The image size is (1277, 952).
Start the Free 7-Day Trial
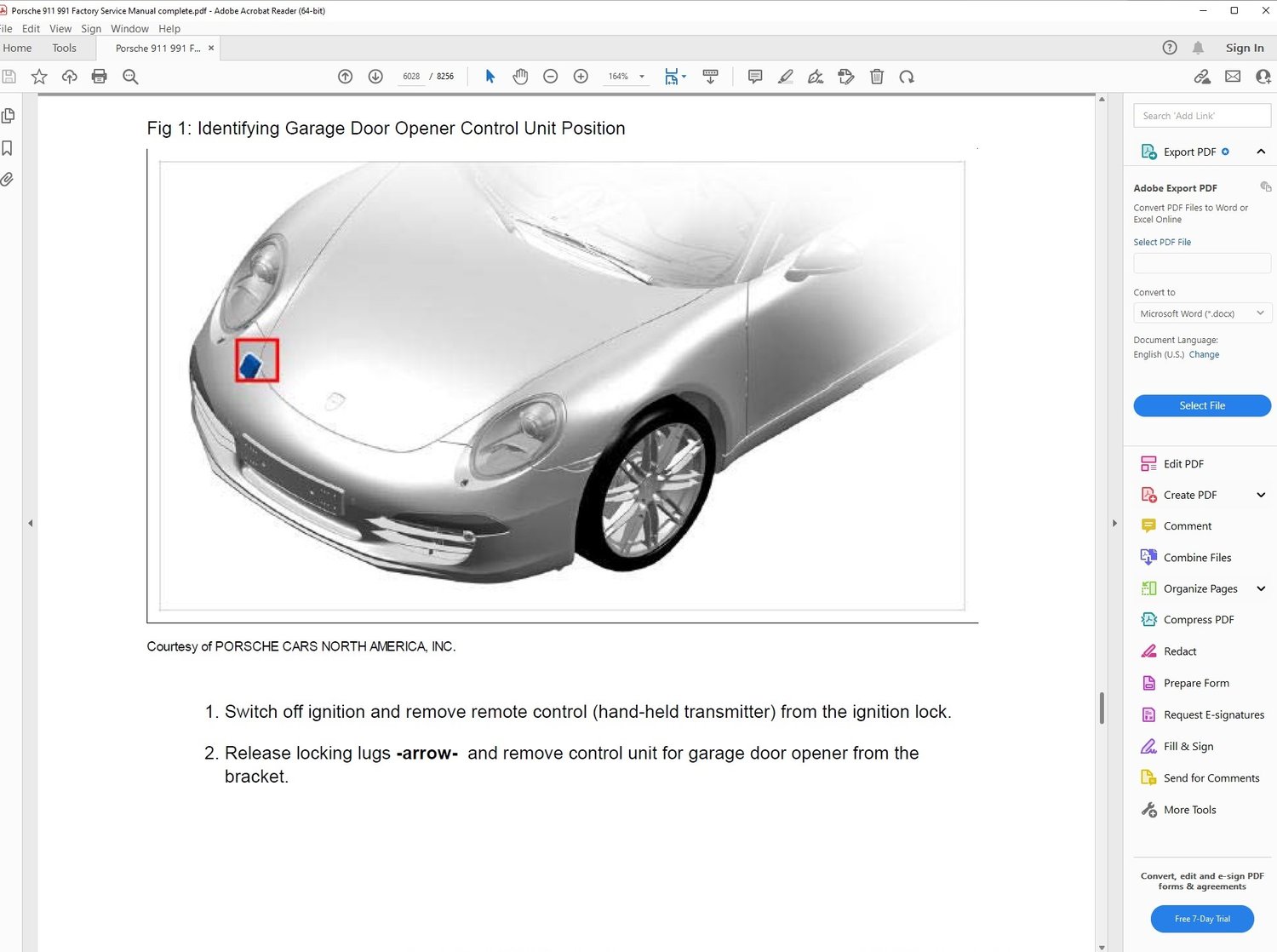click(1202, 919)
